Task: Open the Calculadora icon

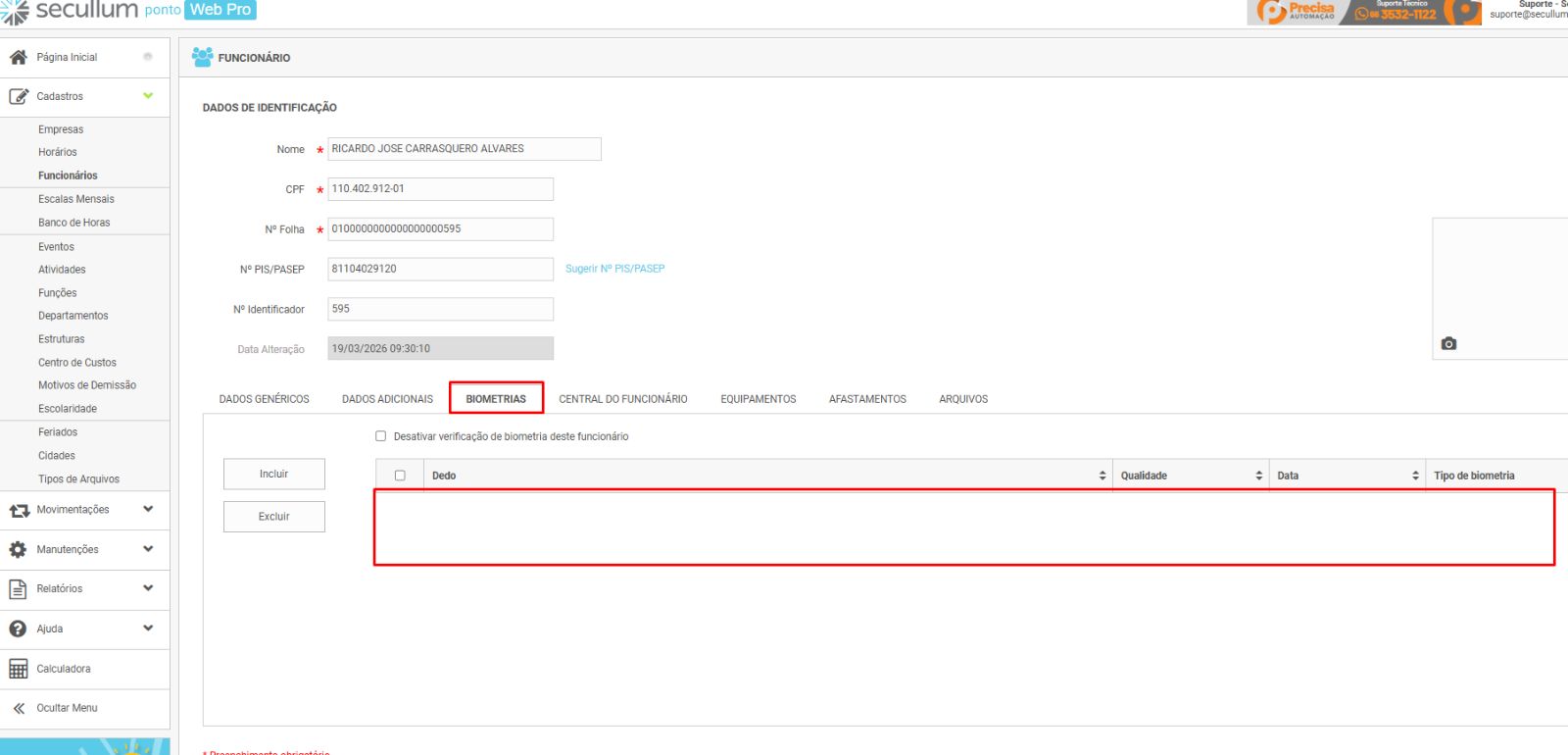Action: tap(18, 669)
